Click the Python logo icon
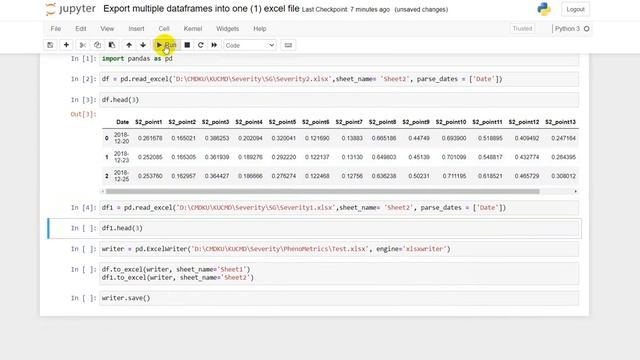This screenshot has height=360, width=640. (x=544, y=9)
